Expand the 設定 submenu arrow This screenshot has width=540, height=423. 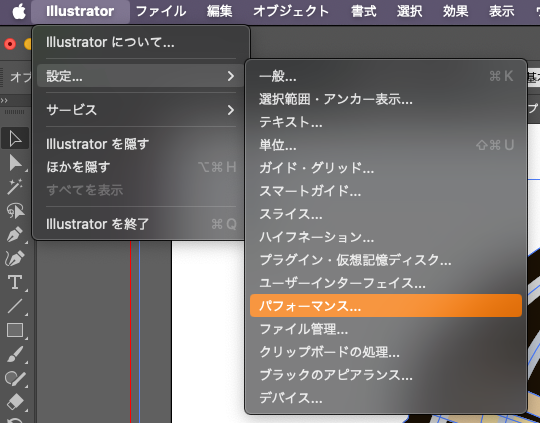coord(231,76)
